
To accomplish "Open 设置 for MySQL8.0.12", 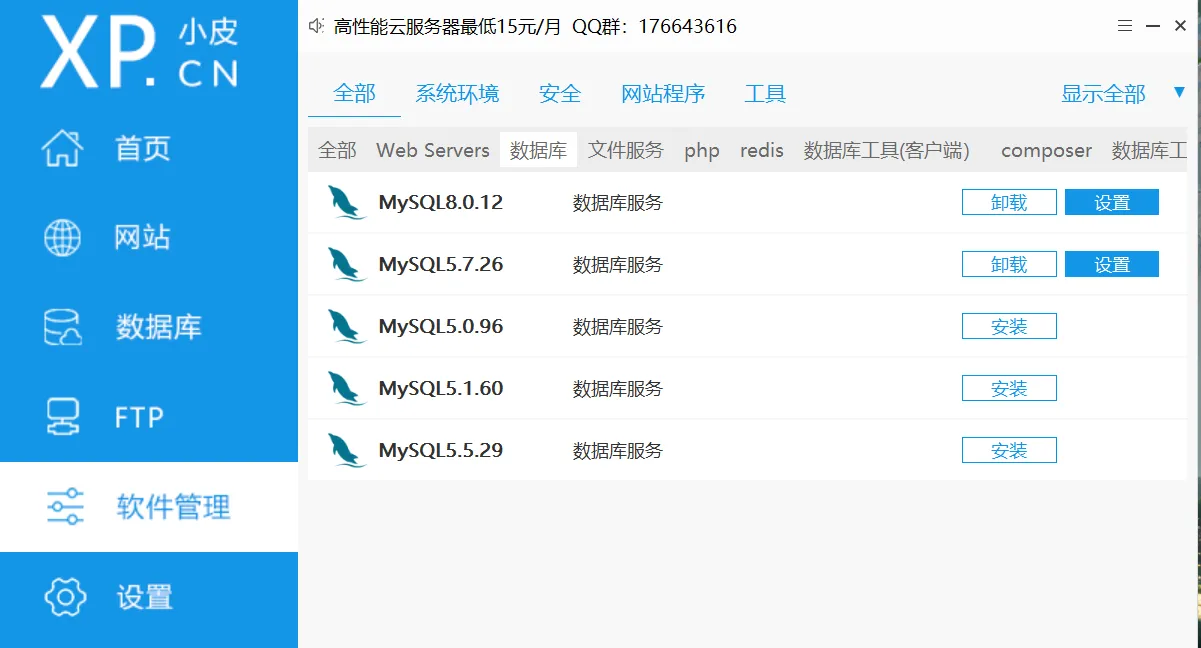I will (x=1112, y=202).
